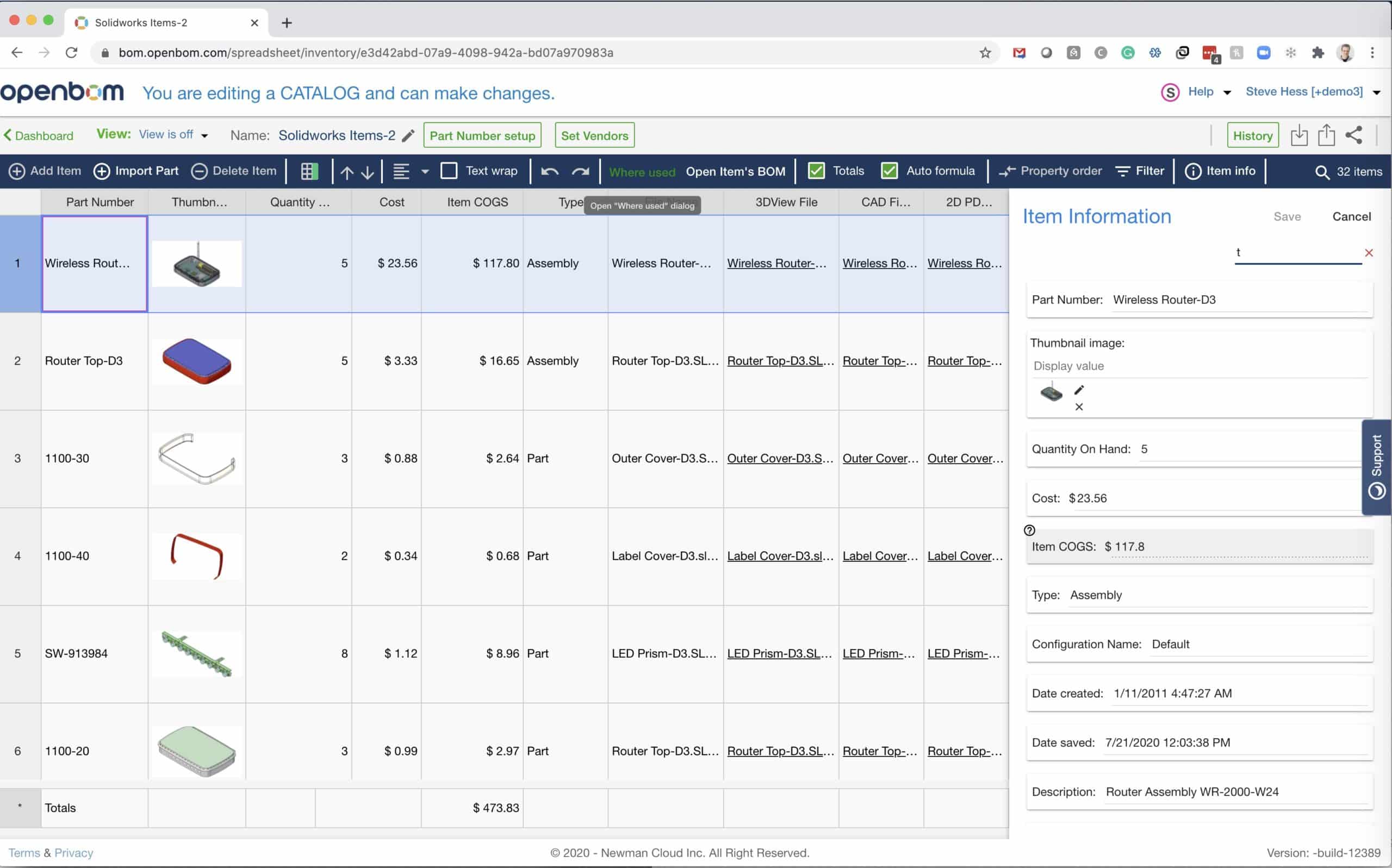
Task: Click the move row up arrow icon
Action: pyautogui.click(x=347, y=172)
